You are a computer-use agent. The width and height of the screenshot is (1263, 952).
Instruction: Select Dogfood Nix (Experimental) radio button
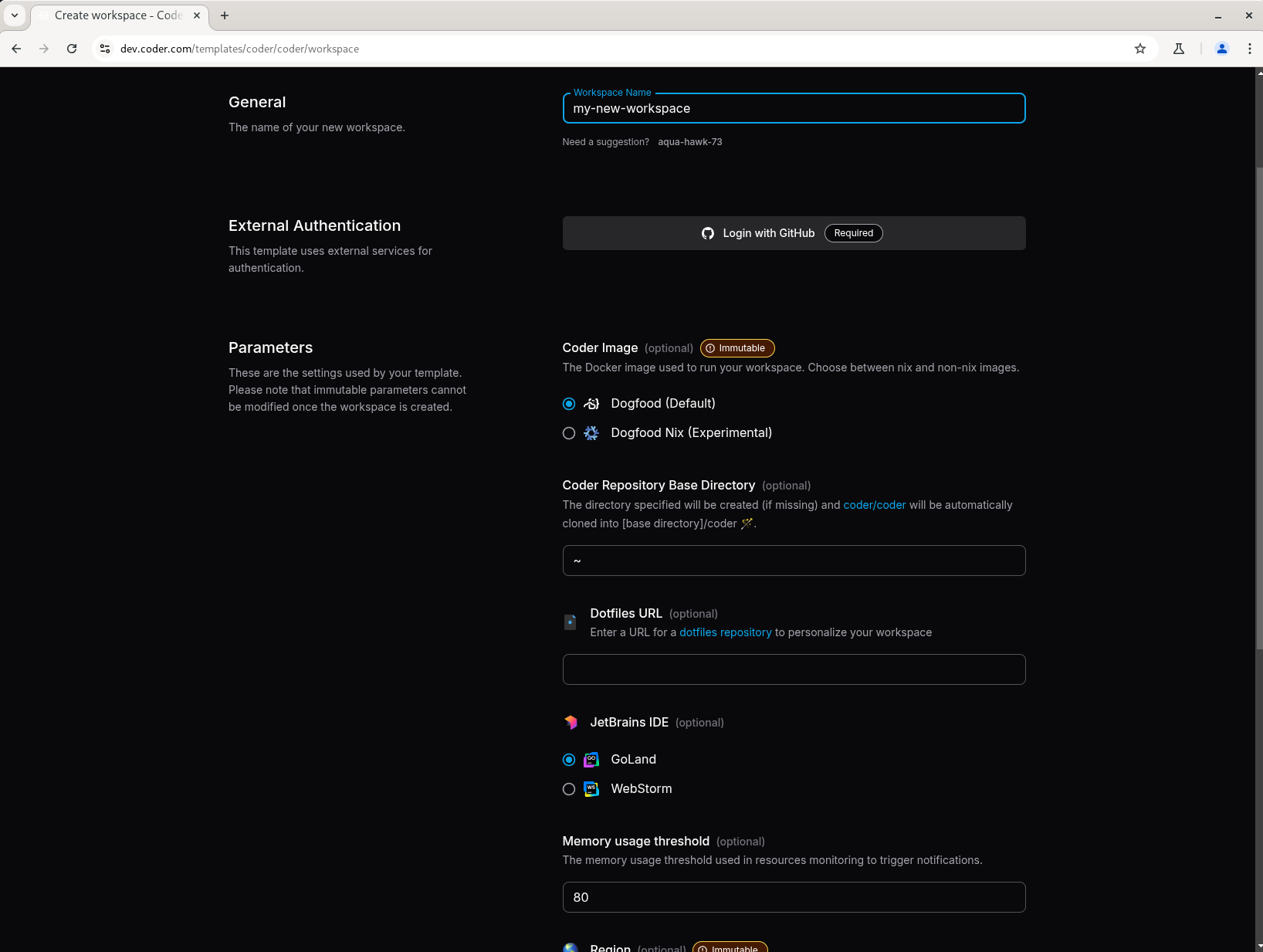tap(569, 433)
